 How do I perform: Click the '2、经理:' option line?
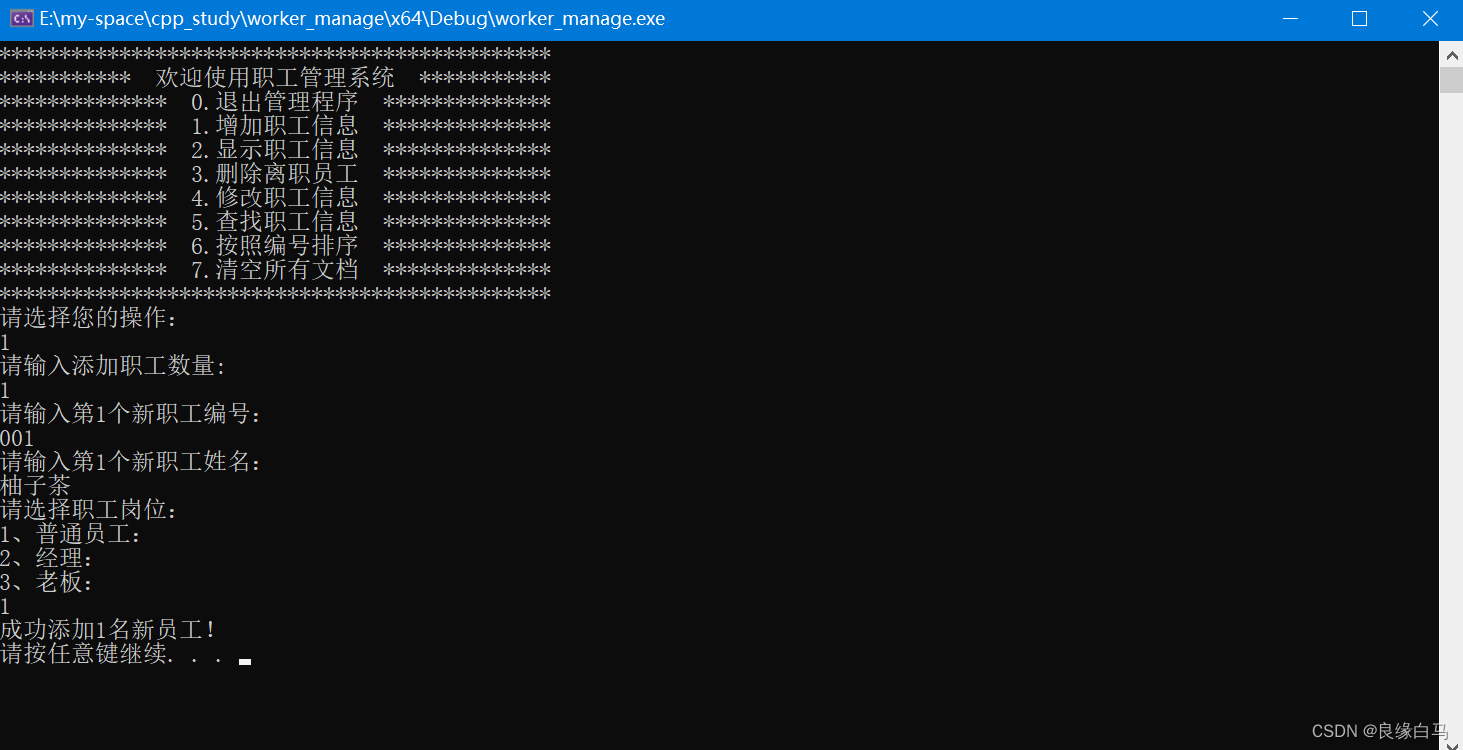point(48,559)
